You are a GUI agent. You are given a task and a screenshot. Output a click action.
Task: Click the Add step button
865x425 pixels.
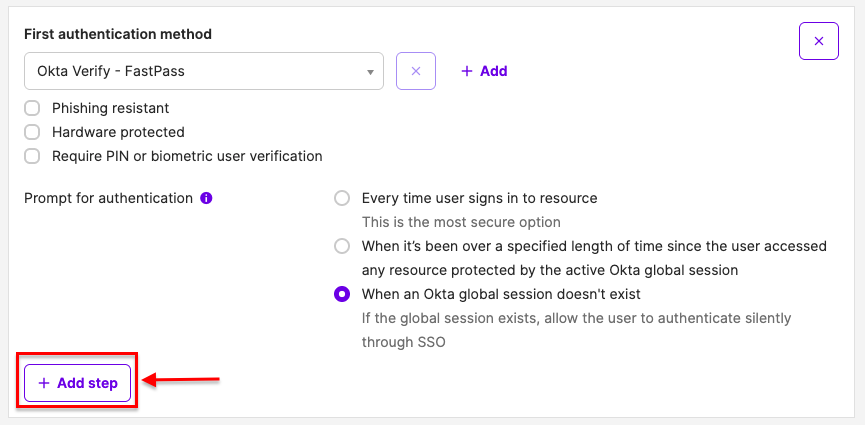pos(77,383)
